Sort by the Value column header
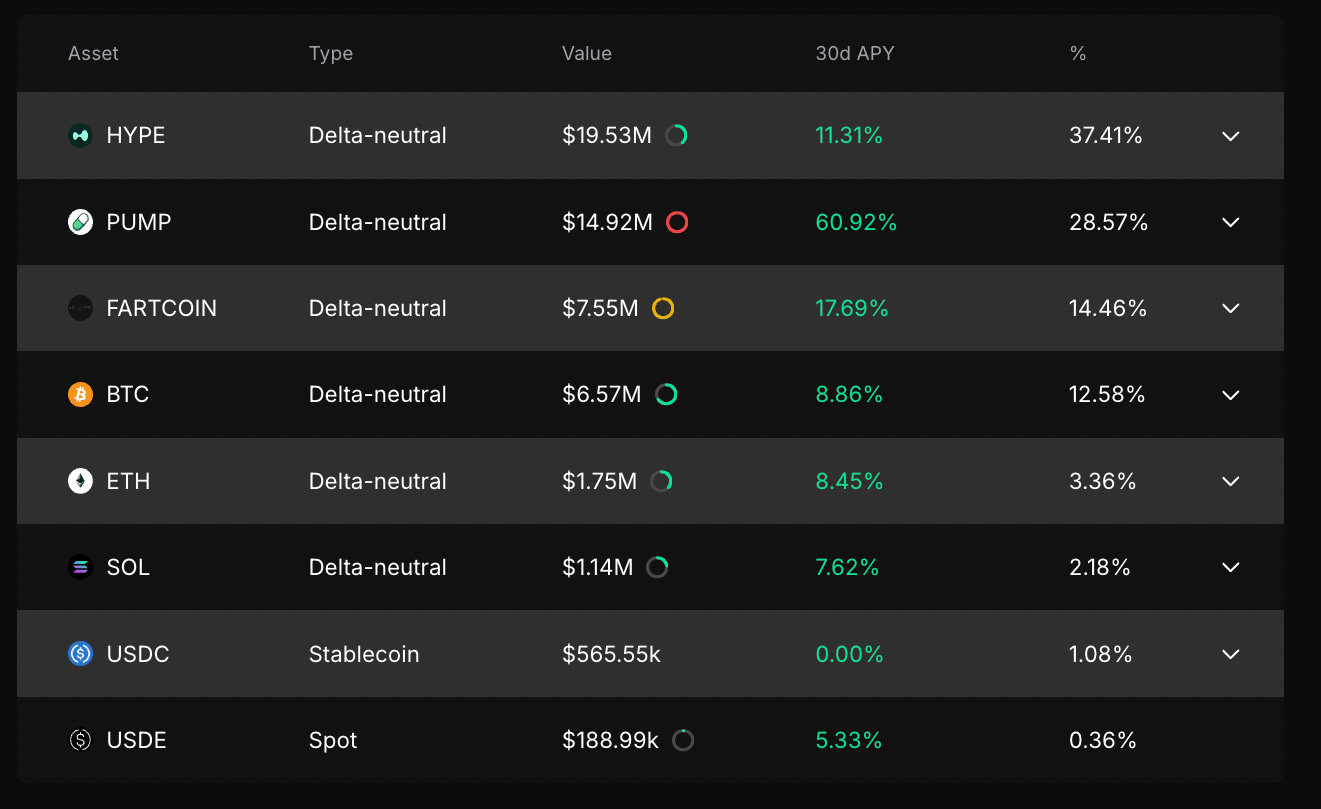 pyautogui.click(x=586, y=54)
